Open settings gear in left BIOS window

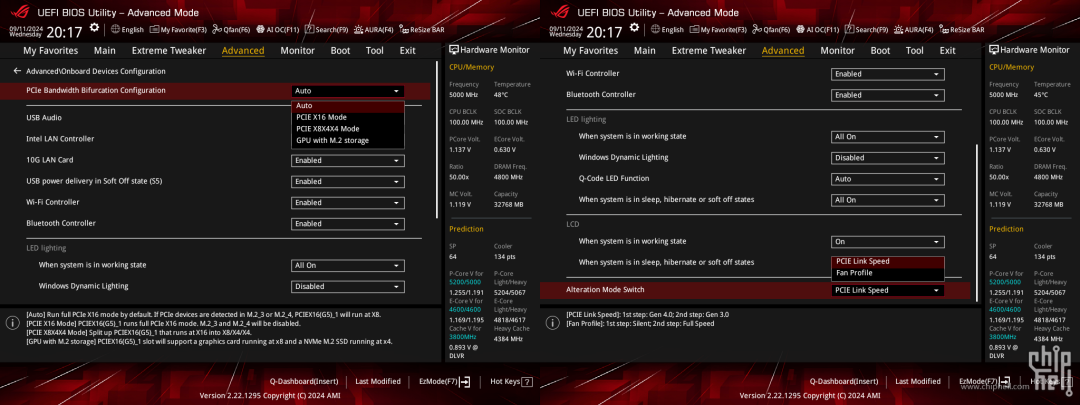pyautogui.click(x=94, y=28)
